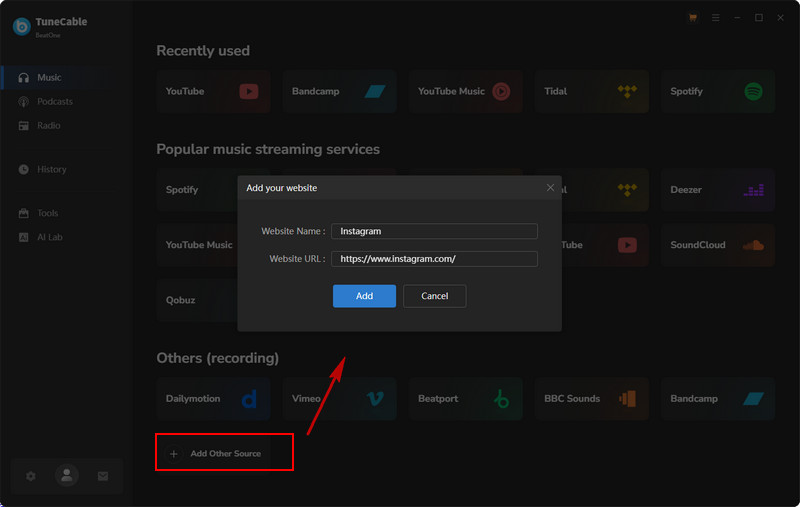Click Cancel in the dialog
The image size is (800, 507).
[x=434, y=296]
